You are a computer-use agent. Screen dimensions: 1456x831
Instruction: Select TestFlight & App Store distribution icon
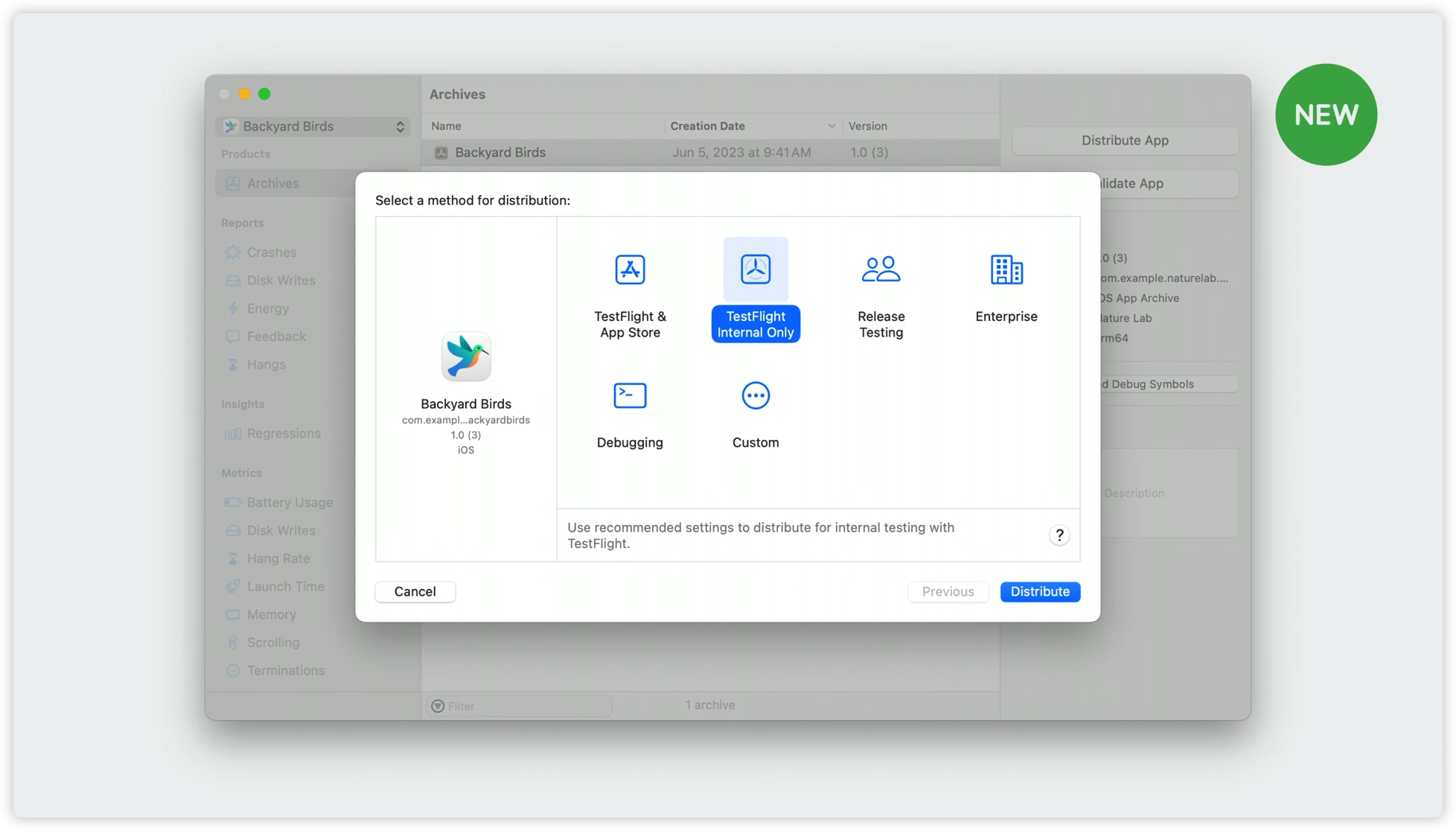click(630, 270)
